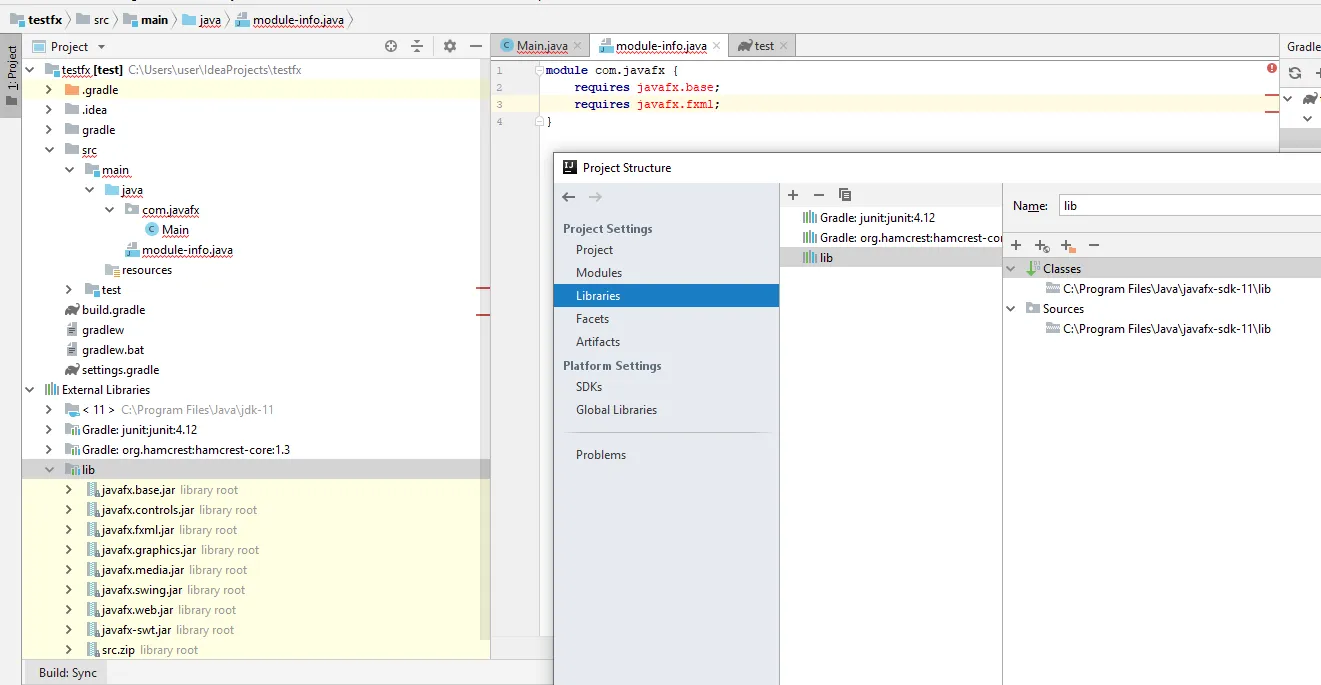
Task: Expand javafx.base.jar library root
Action: pyautogui.click(x=69, y=490)
